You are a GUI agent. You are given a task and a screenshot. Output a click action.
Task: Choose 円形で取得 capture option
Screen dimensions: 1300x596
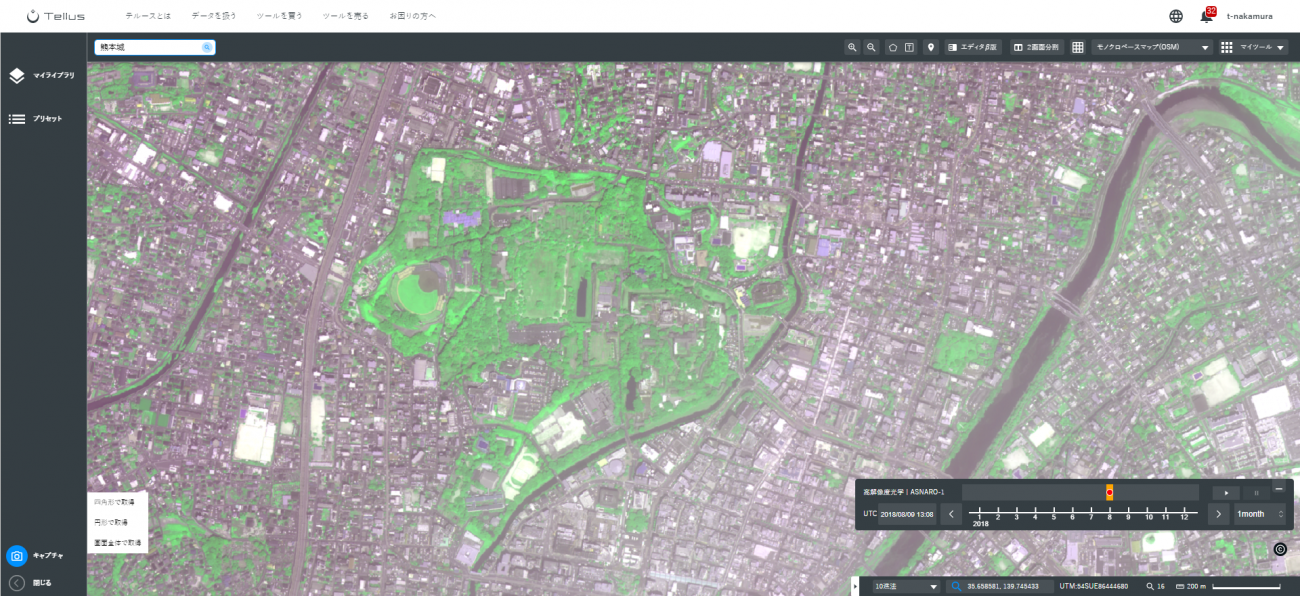tap(110, 522)
